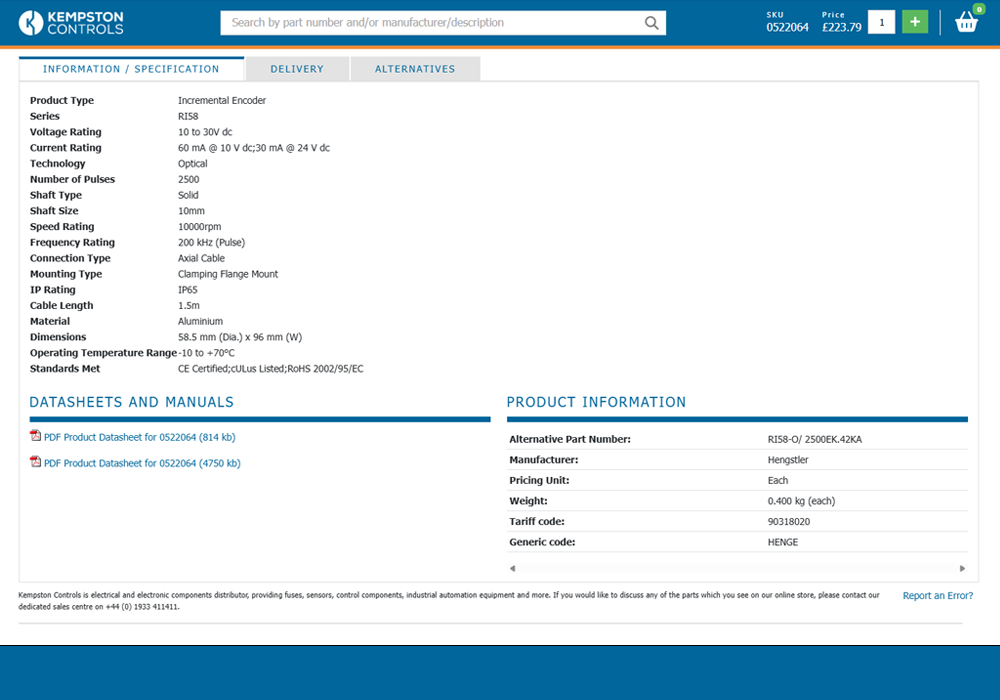This screenshot has height=700, width=1000.
Task: Click the Operating Temperature Range label
Action: (103, 353)
